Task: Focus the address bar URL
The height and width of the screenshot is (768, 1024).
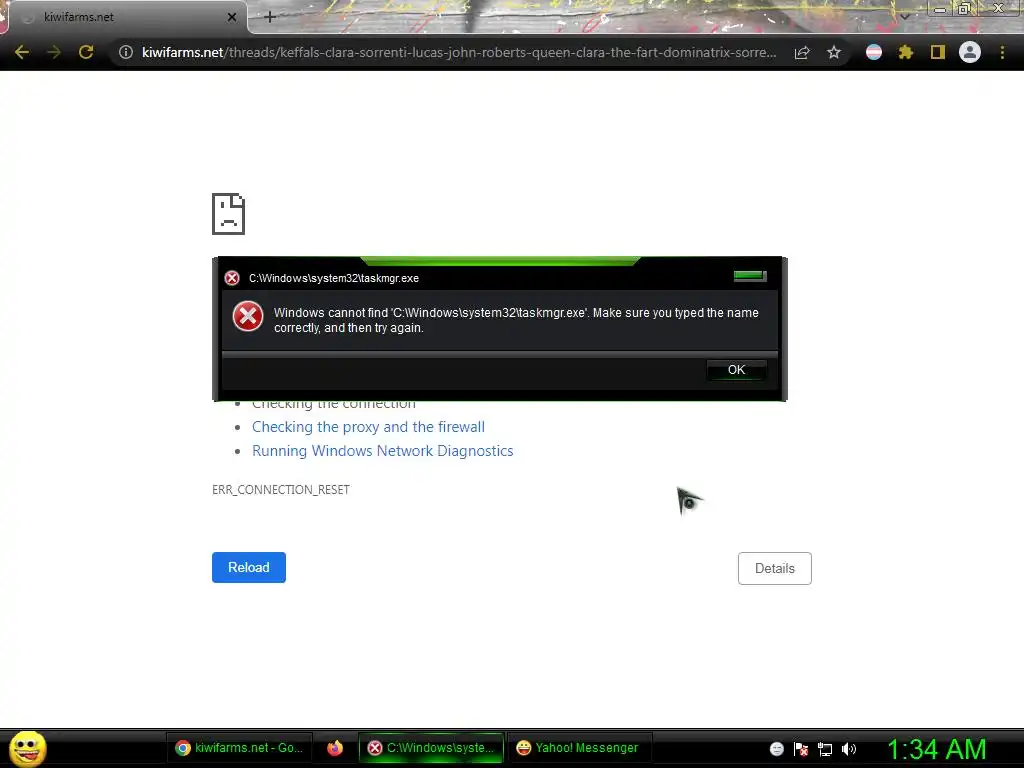Action: point(459,52)
